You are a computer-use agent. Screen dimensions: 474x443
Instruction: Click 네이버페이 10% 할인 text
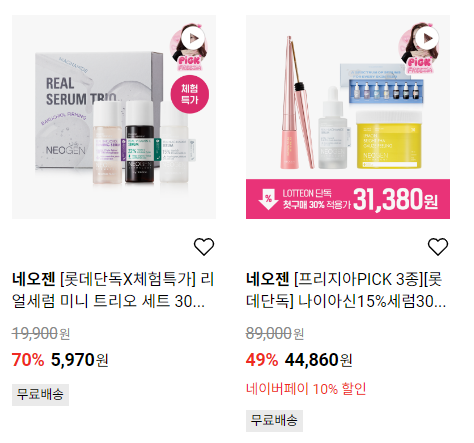tap(306, 389)
